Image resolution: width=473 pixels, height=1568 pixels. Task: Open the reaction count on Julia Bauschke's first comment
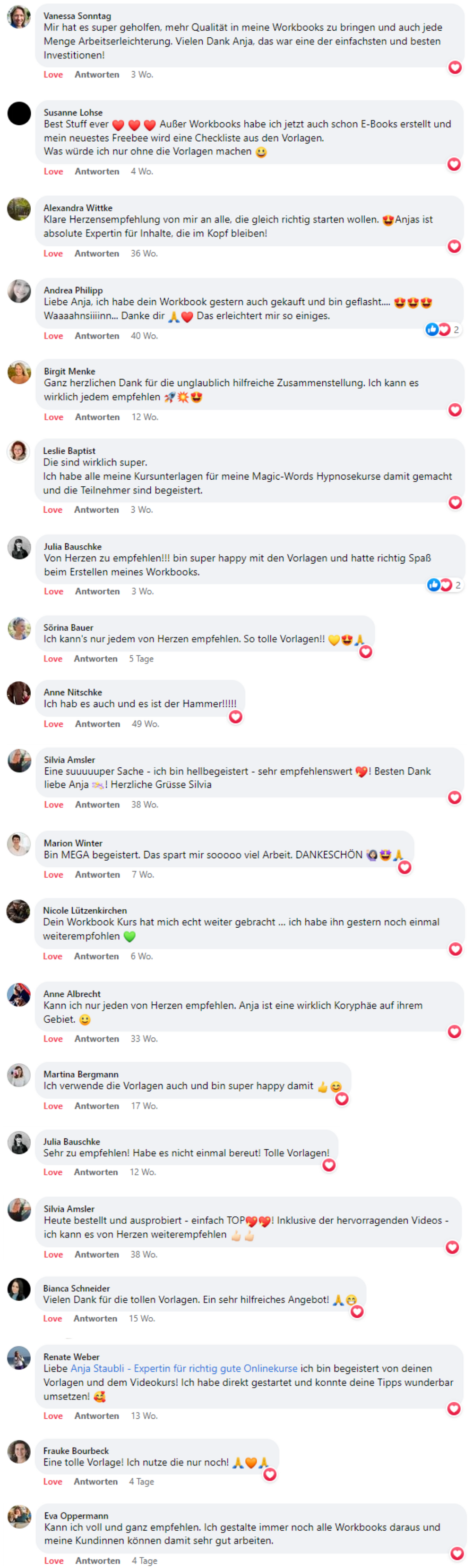click(444, 585)
